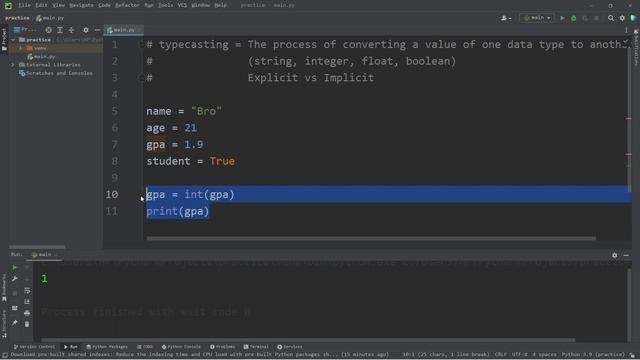Open the Refactor menu
Screen dimensions: 640x360
coord(127,5)
